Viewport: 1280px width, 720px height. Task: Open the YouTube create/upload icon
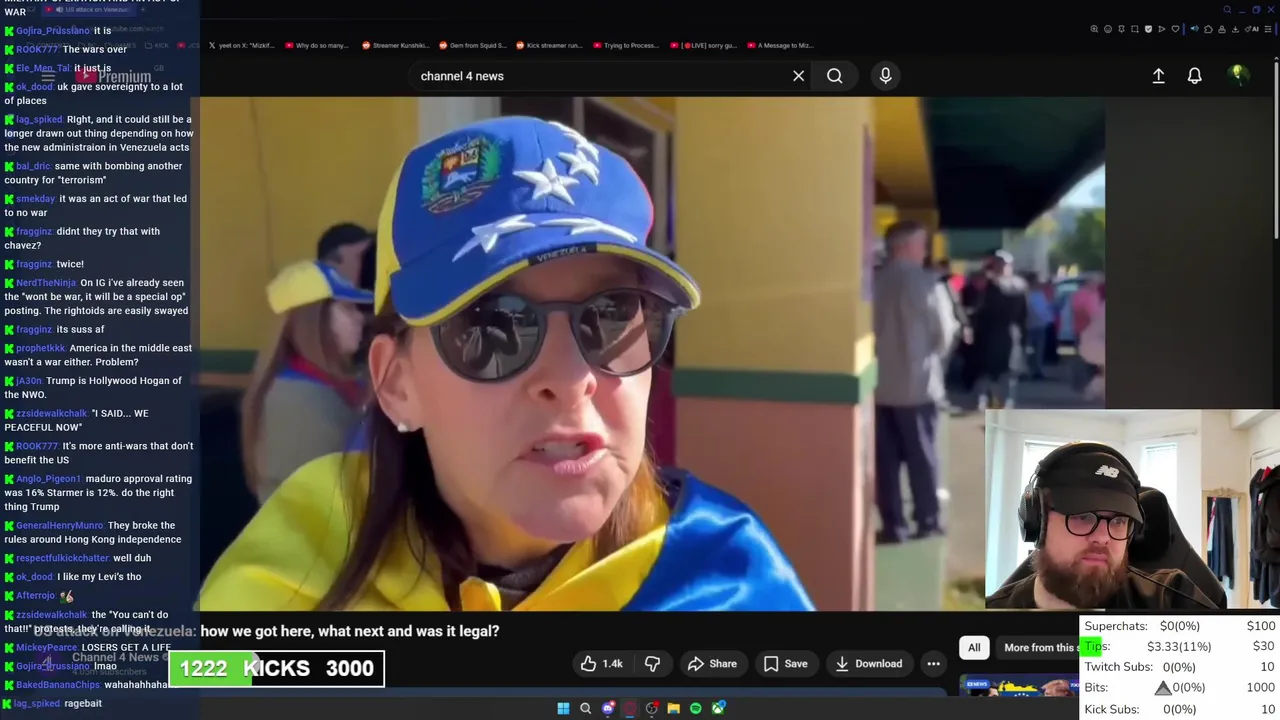click(1158, 76)
